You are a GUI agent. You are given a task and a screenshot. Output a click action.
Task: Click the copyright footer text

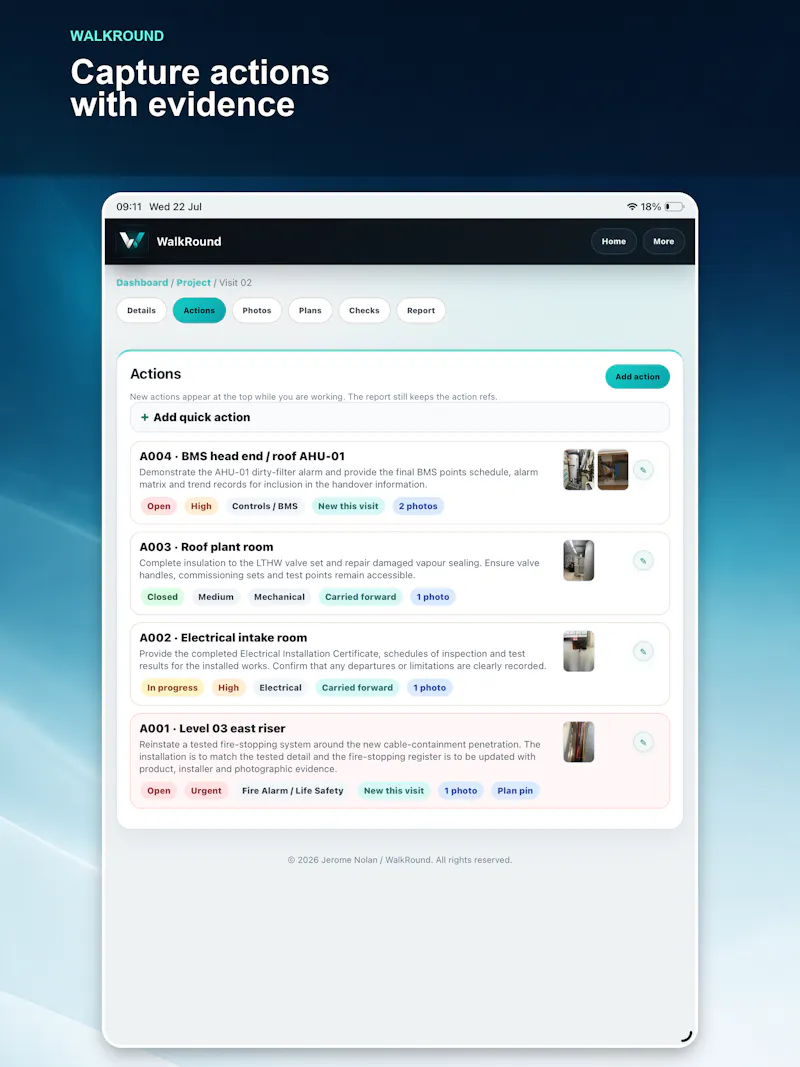[400, 860]
